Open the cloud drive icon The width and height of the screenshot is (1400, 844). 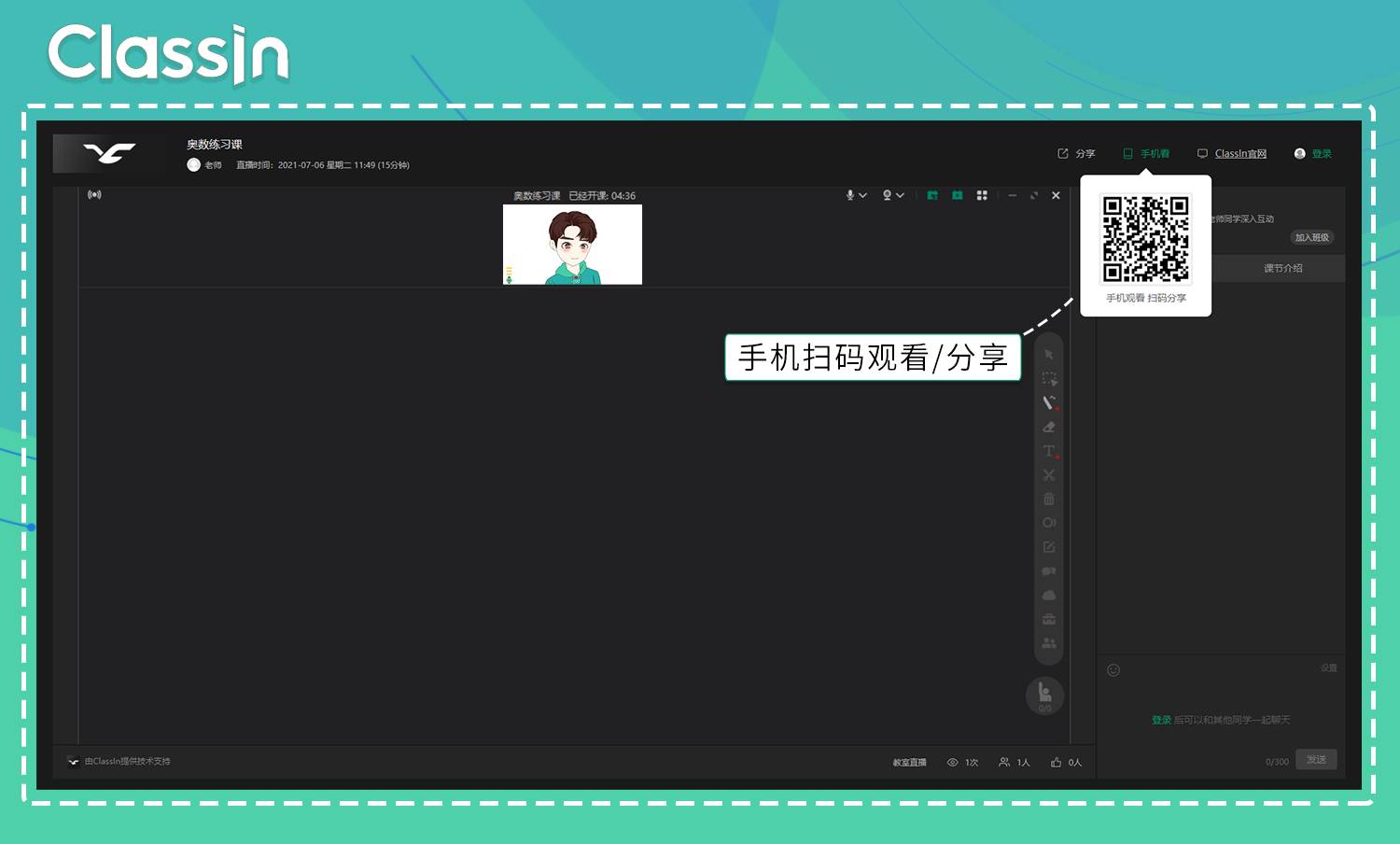[1049, 595]
